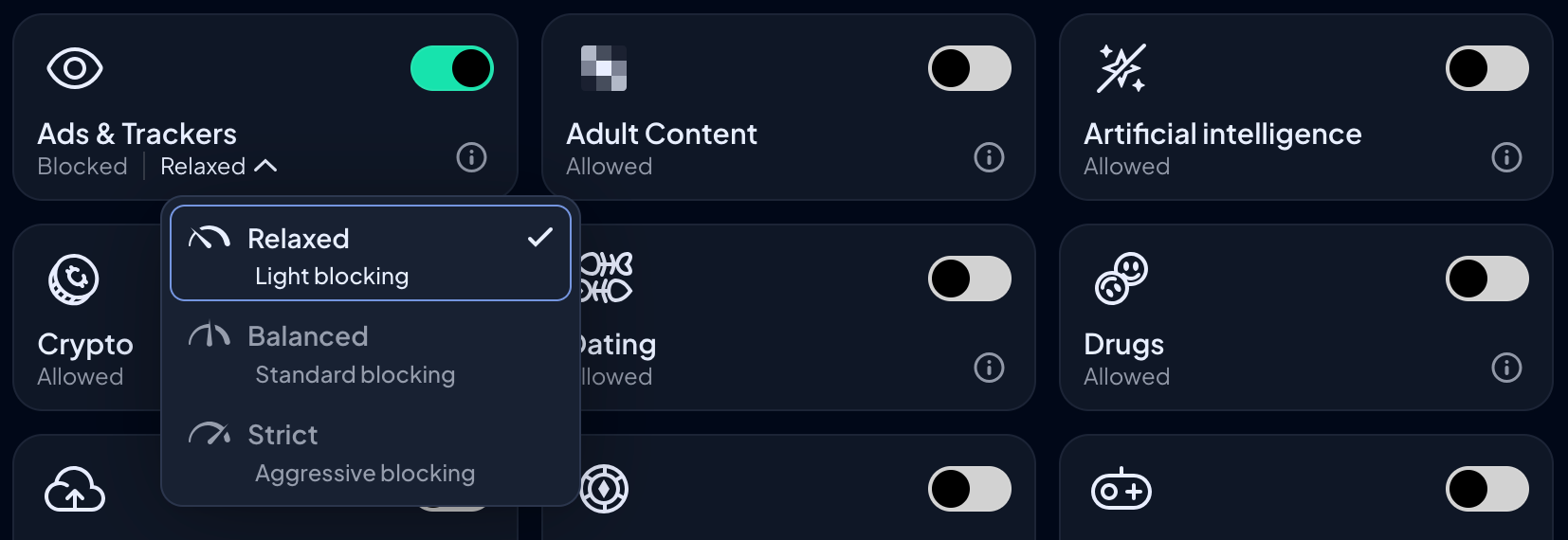Choose the Balanced standard blocking option
The width and height of the screenshot is (1568, 540).
[x=370, y=354]
